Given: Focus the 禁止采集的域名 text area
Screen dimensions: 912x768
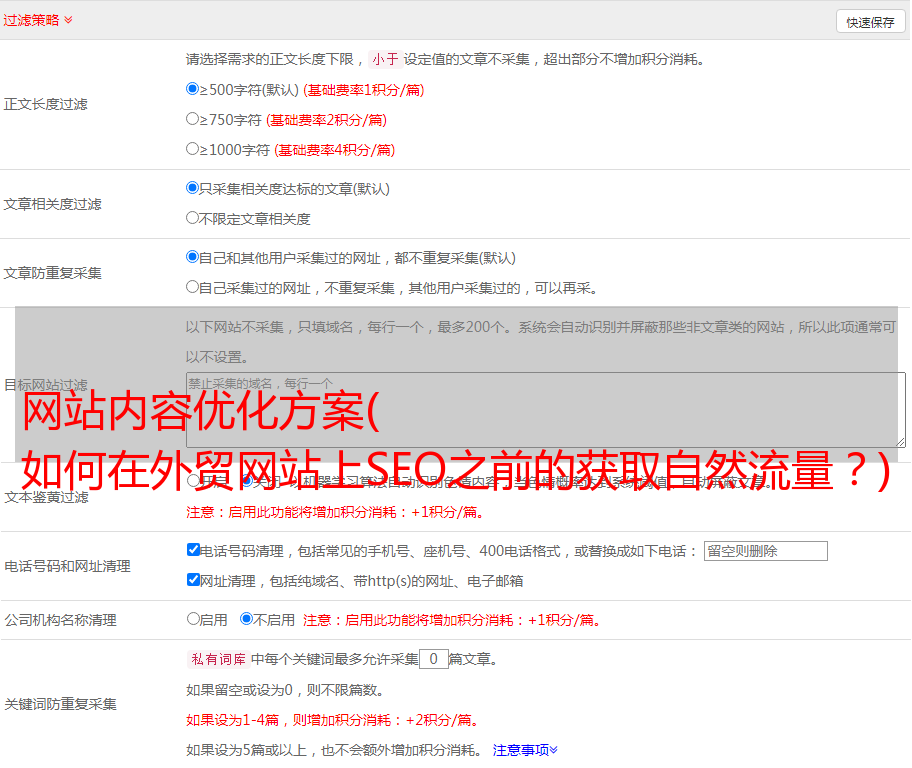Looking at the screenshot, I should (545, 410).
